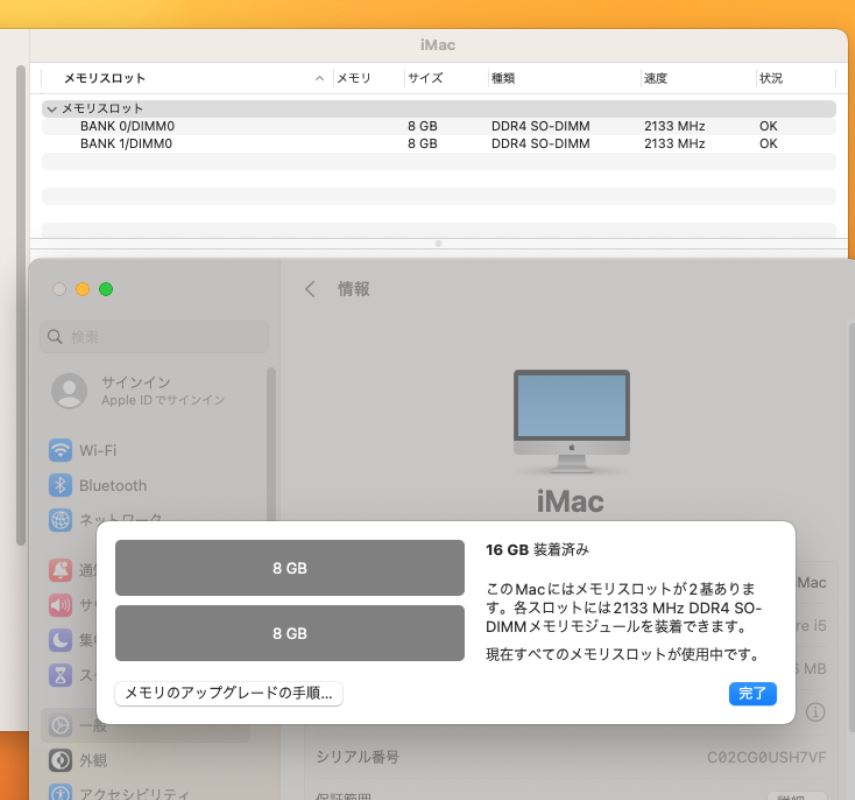Open the アクセシビリティ icon in sidebar
855x800 pixels.
(x=60, y=793)
